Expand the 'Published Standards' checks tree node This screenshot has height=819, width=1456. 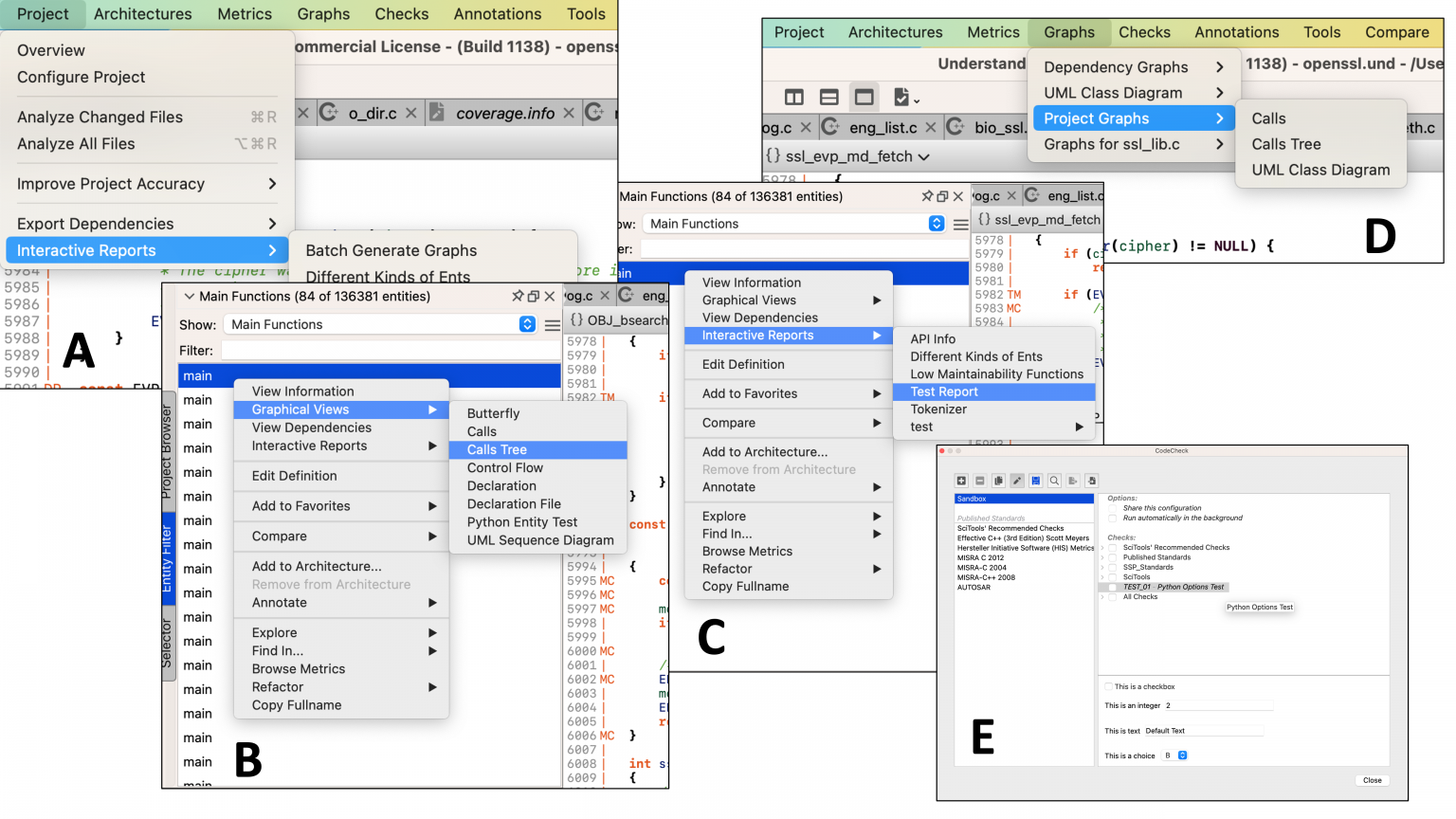pyautogui.click(x=1102, y=557)
